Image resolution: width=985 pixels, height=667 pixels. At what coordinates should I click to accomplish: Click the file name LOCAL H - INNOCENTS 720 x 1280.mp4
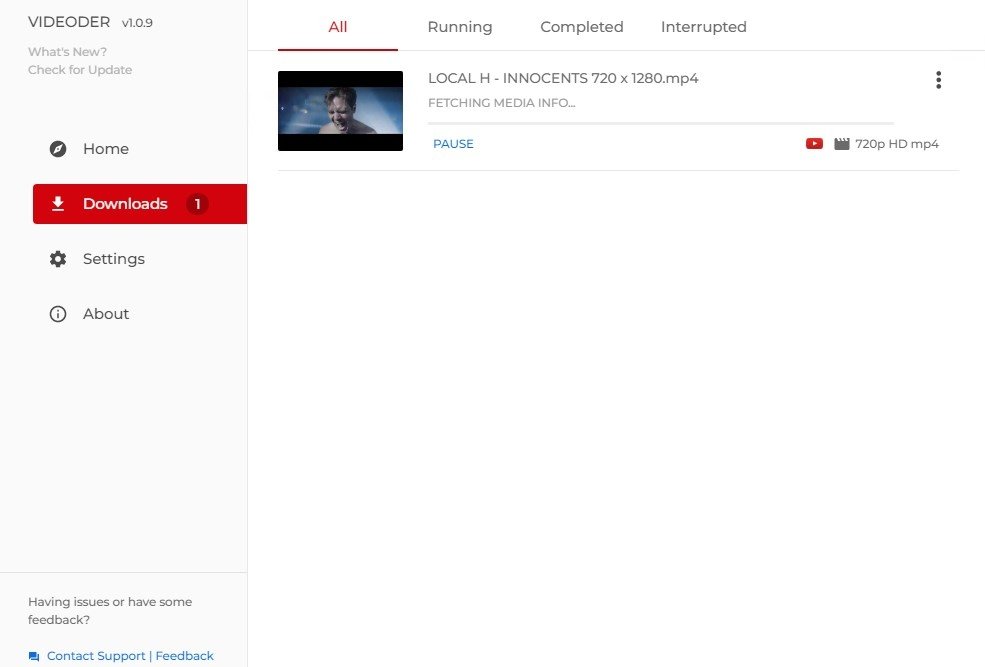[563, 79]
